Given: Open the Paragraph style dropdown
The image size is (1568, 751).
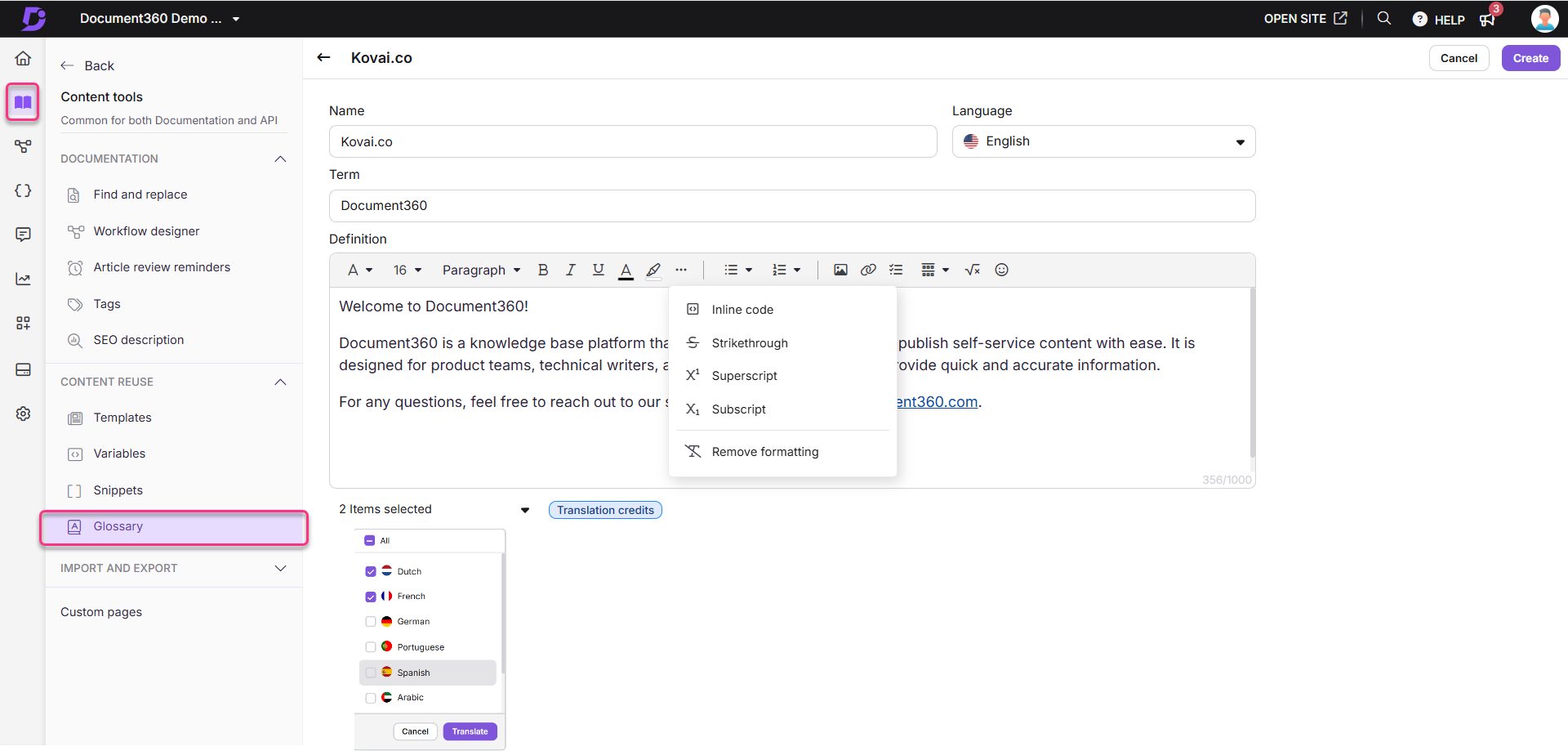Looking at the screenshot, I should point(481,270).
